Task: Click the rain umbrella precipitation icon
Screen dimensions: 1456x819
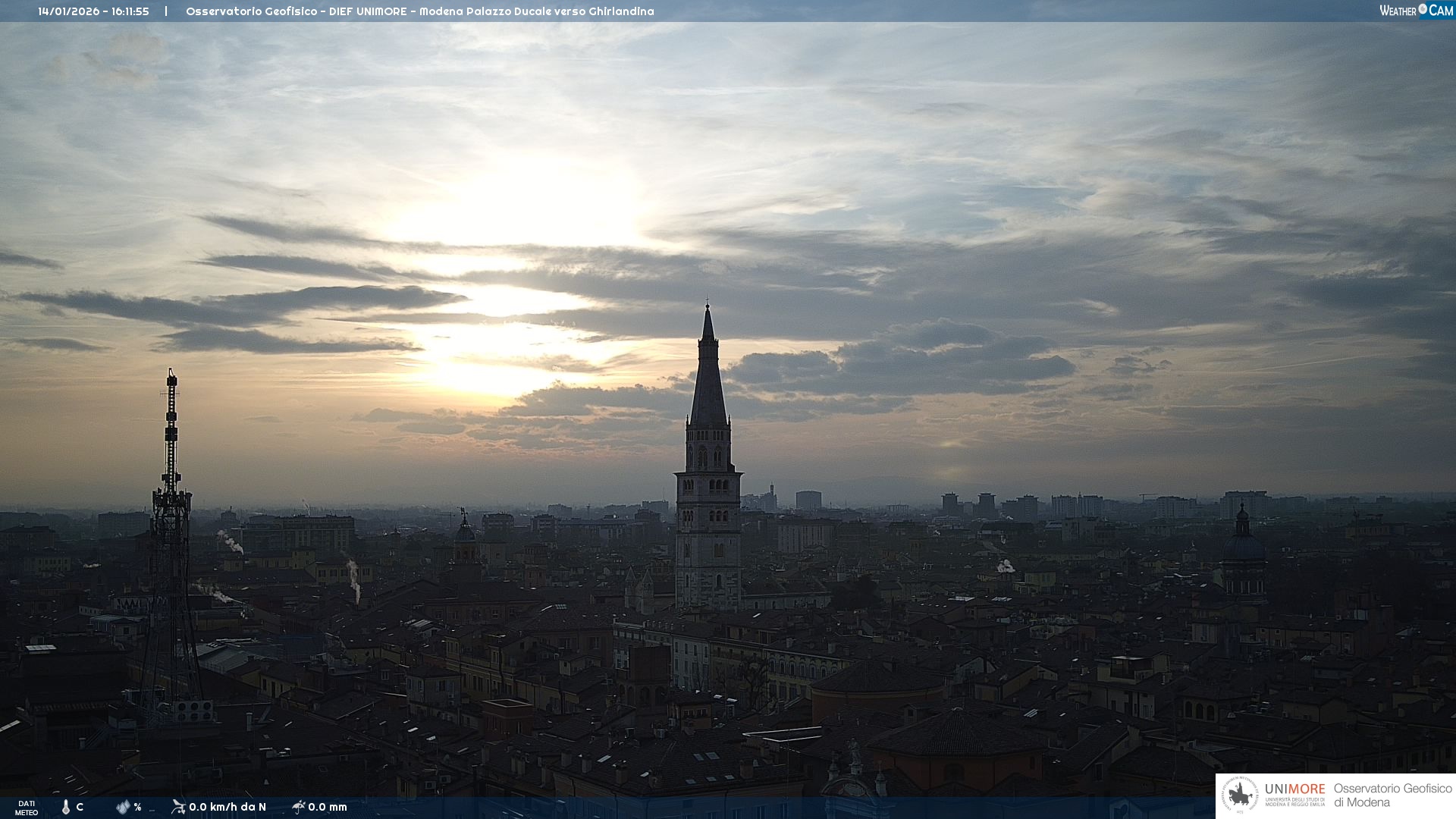Action: pos(299,807)
